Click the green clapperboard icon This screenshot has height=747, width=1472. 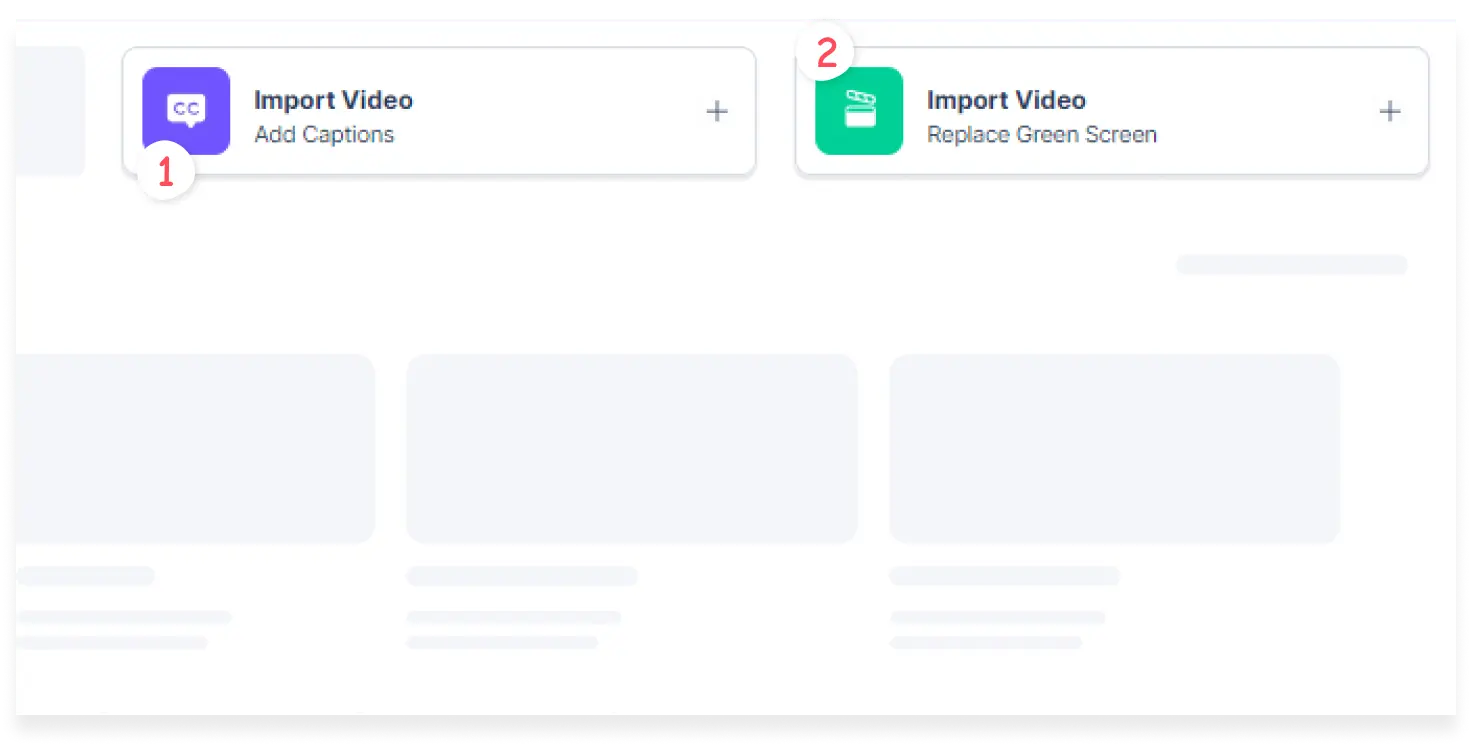point(859,111)
